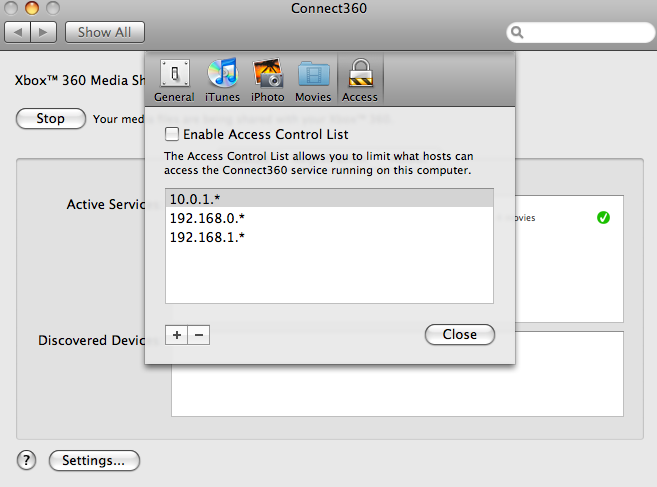This screenshot has width=657, height=487.
Task: Click Show All preferences button
Action: click(x=105, y=32)
